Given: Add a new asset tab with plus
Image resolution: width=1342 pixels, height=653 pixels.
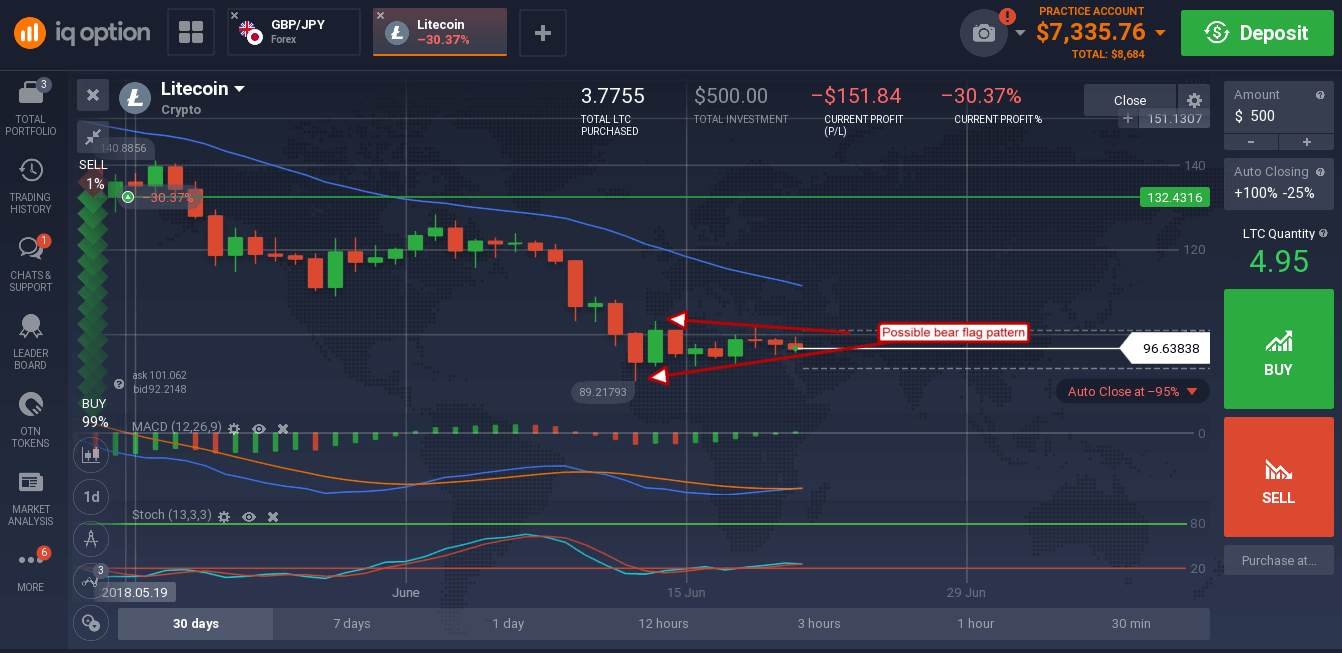Looking at the screenshot, I should [x=543, y=32].
